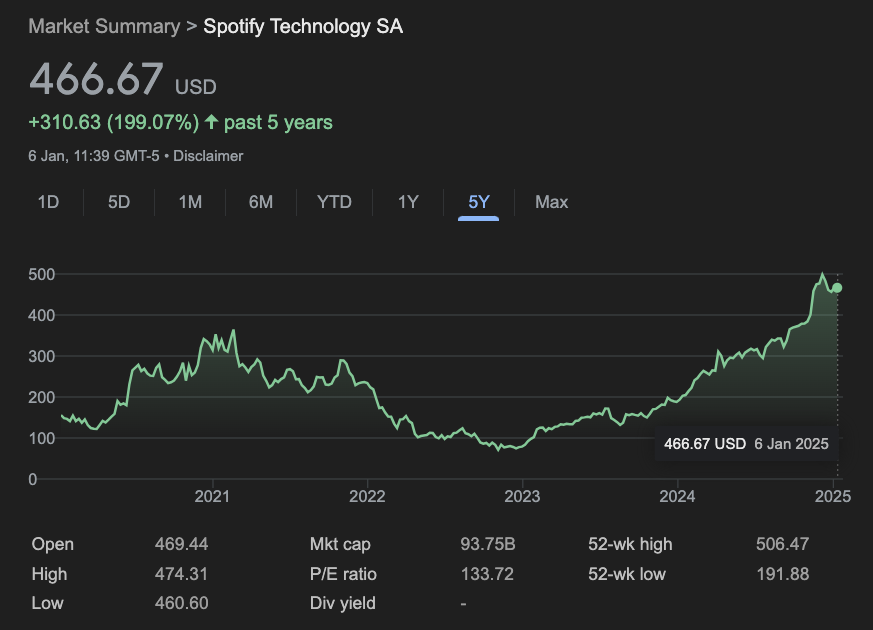Screen dimensions: 873x630
Task: Click the 466.67 USD chart tooltip
Action: point(746,444)
